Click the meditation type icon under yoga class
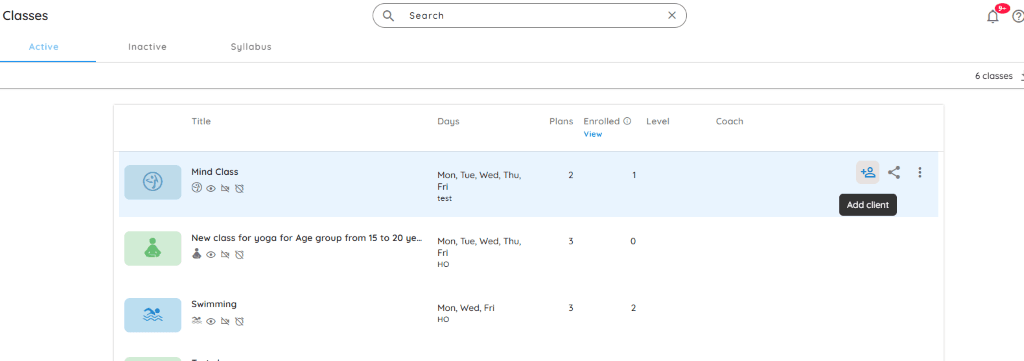 pos(197,254)
